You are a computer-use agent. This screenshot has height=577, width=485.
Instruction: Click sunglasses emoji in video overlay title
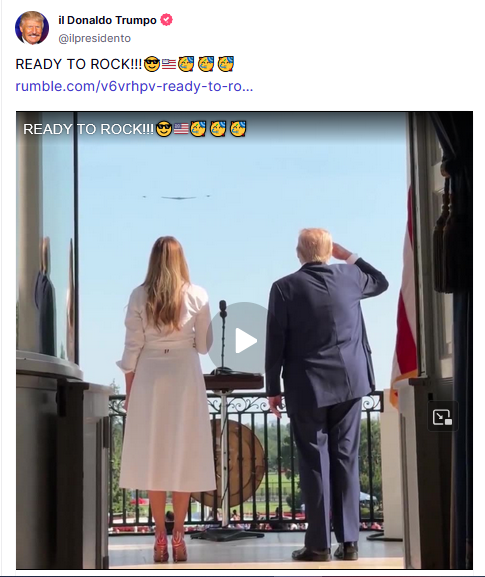164,129
